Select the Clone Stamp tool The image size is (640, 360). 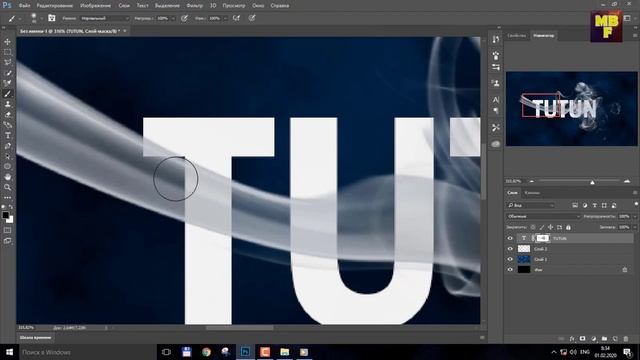pos(7,104)
